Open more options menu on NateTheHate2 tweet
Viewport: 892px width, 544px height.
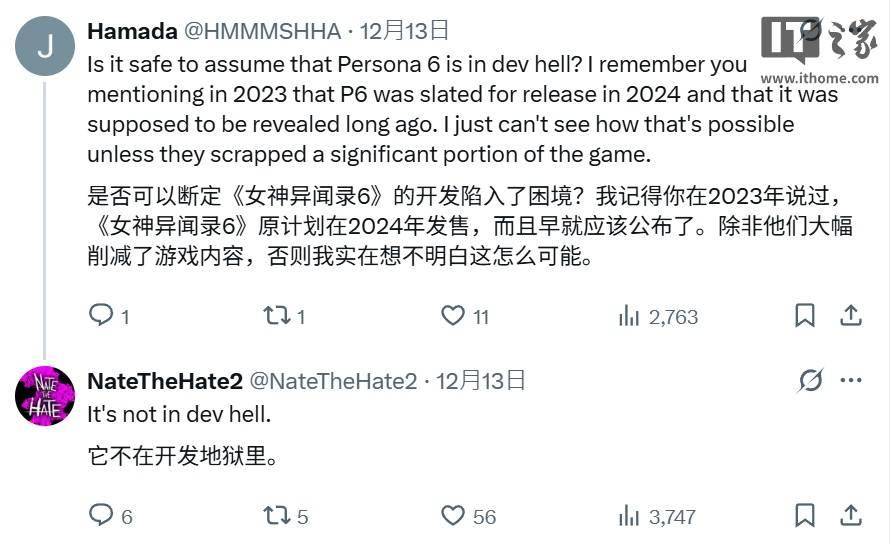(851, 380)
